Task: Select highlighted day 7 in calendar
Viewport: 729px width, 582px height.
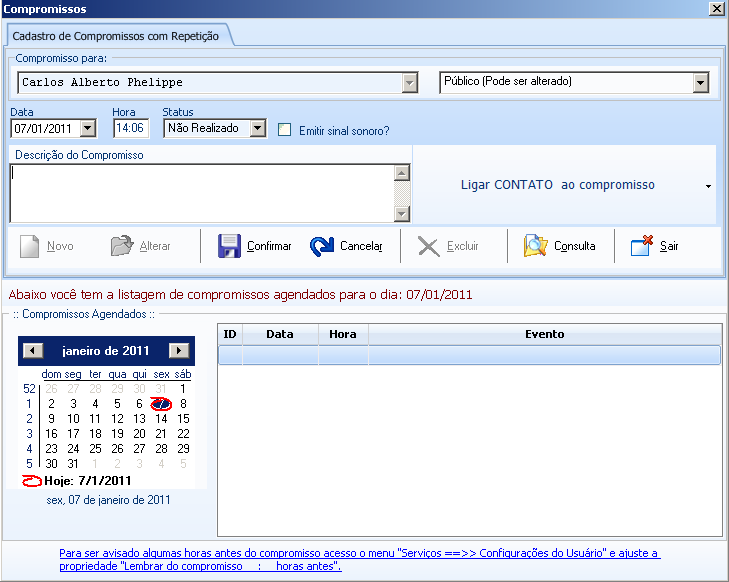Action: [x=161, y=404]
